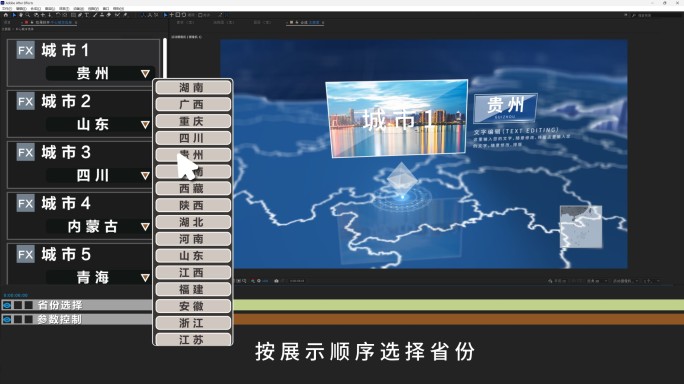
Task: Toggle visibility eye of 省份选择 layer
Action: click(x=7, y=305)
